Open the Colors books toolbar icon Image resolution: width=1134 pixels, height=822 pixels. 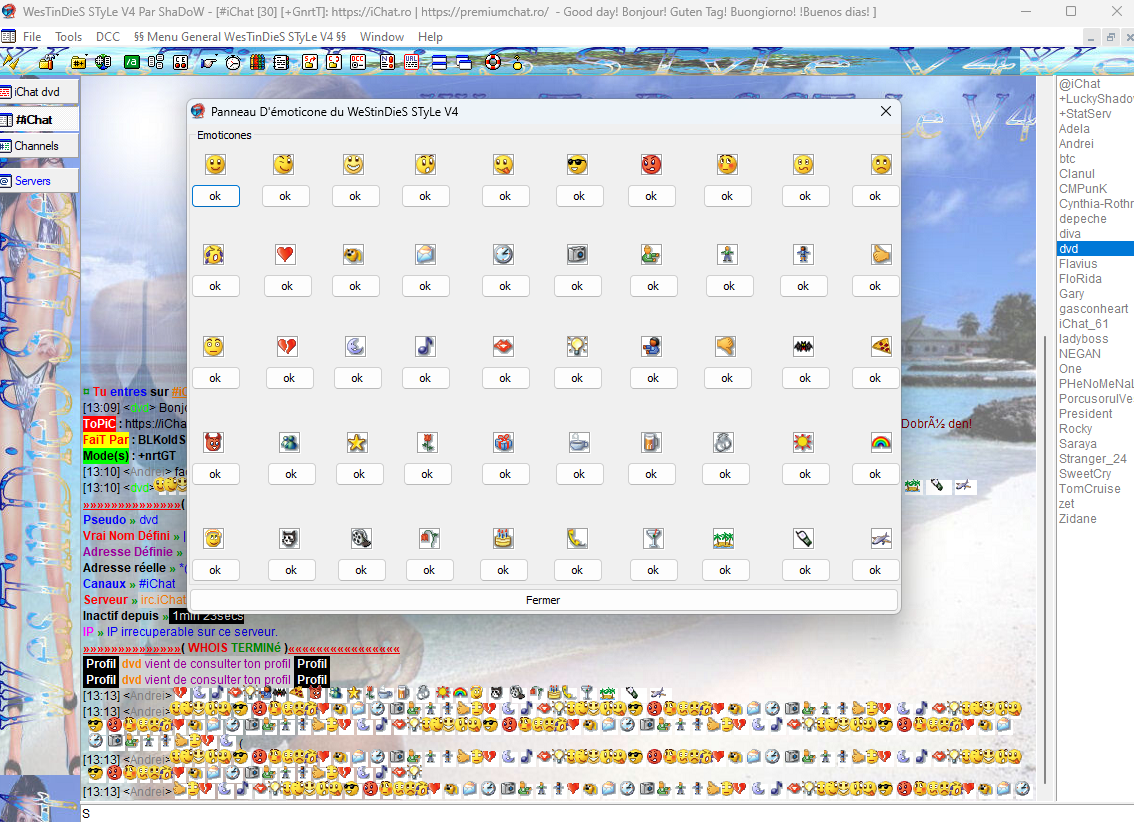257,62
